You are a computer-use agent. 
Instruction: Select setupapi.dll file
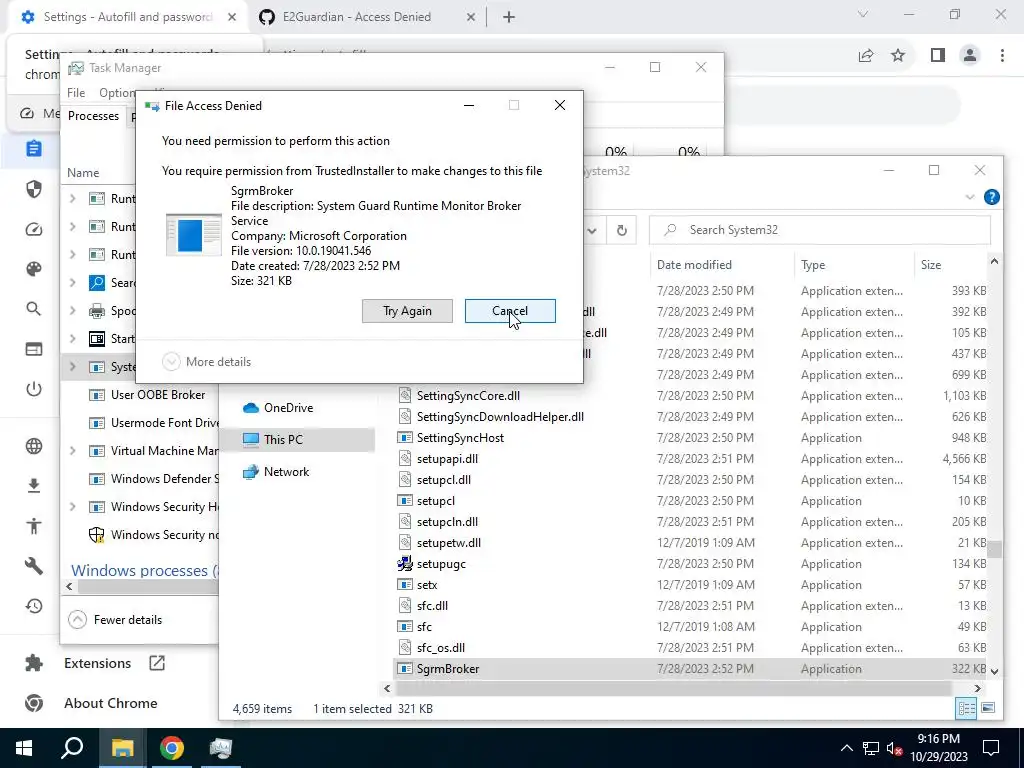coord(447,458)
